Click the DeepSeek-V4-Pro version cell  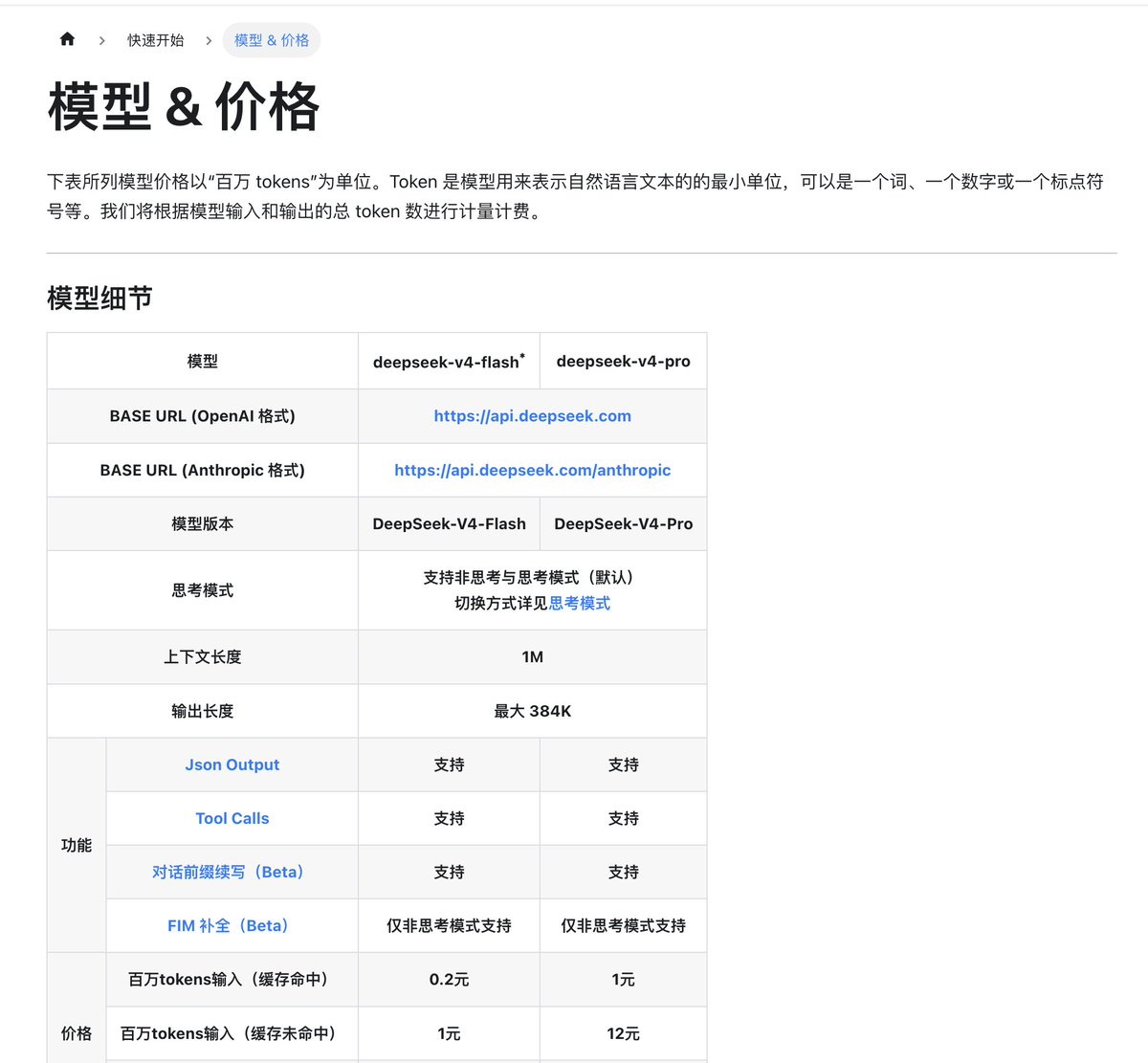(623, 523)
